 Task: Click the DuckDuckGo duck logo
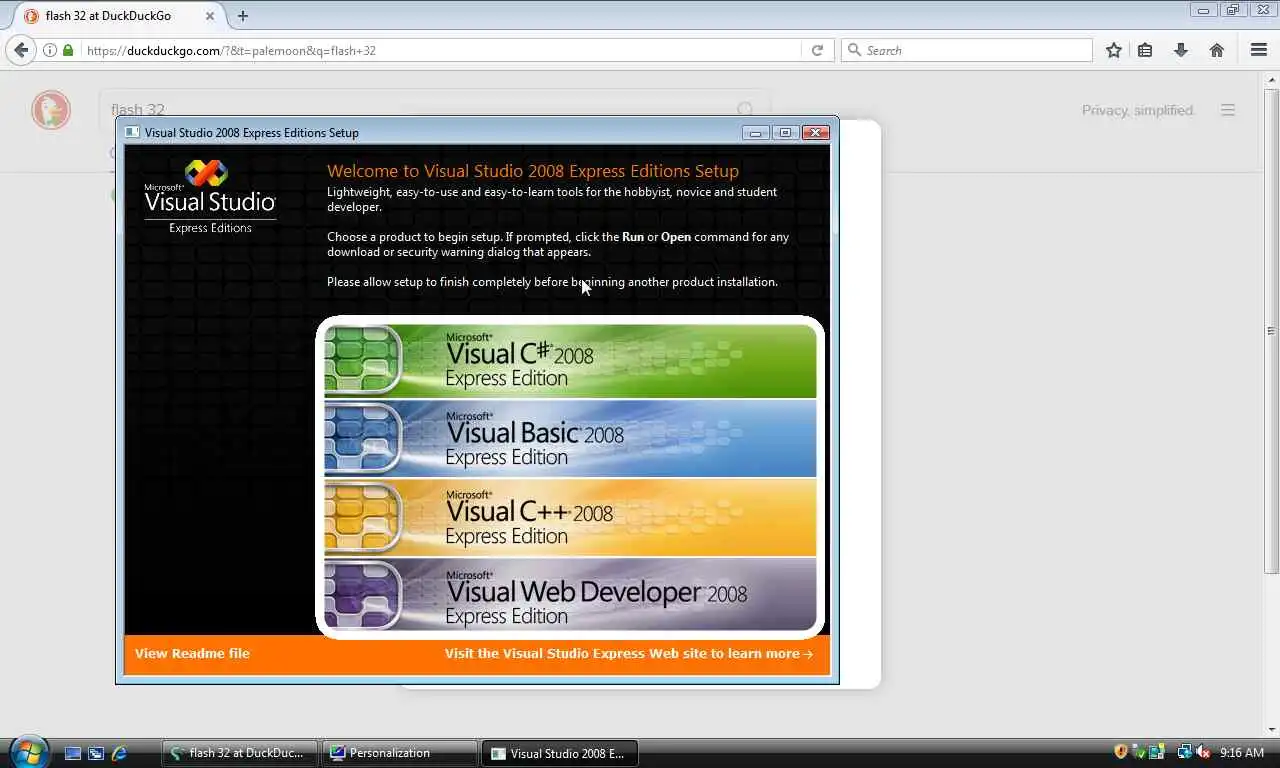(51, 110)
